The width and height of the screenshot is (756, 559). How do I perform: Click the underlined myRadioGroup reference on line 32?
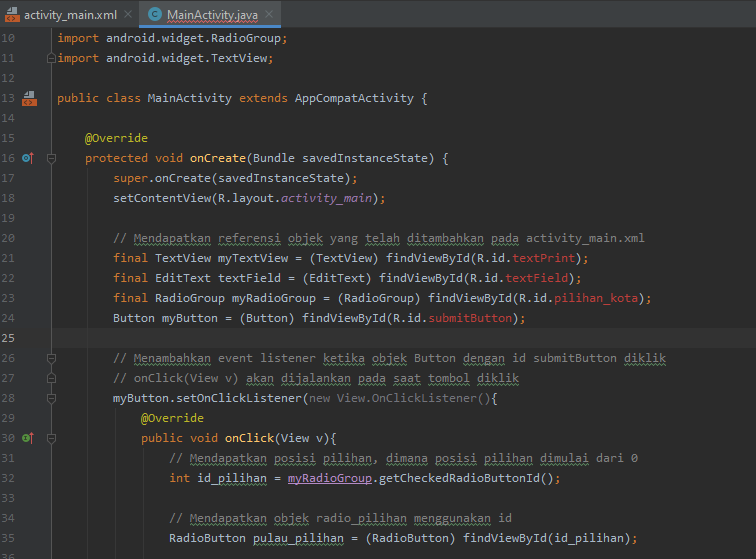[x=330, y=478]
